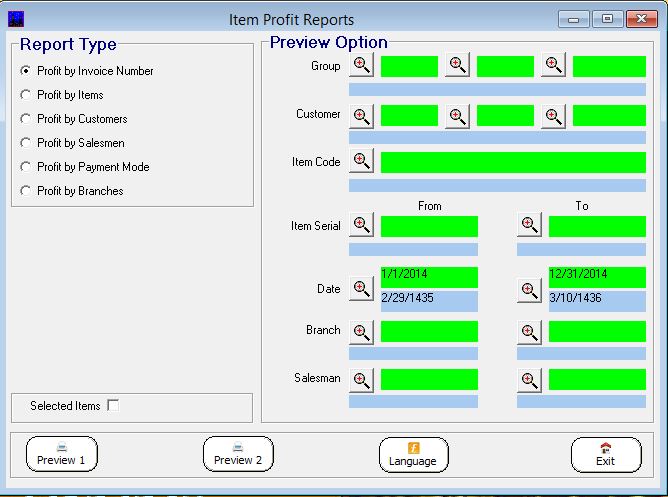Select Profit by Payment Mode option
Image resolution: width=668 pixels, height=497 pixels.
click(26, 167)
